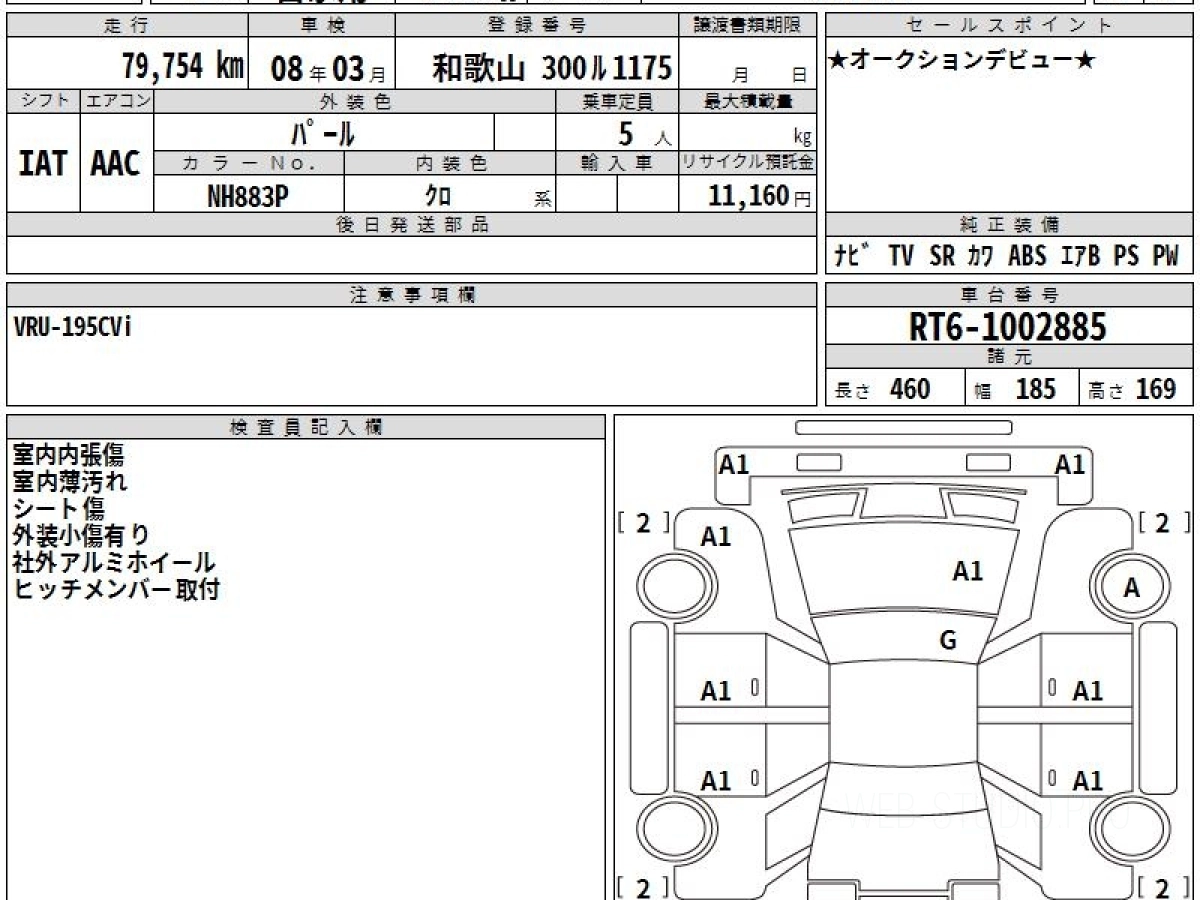Click the exterior color value パール
The height and width of the screenshot is (900, 1200).
pyautogui.click(x=323, y=132)
